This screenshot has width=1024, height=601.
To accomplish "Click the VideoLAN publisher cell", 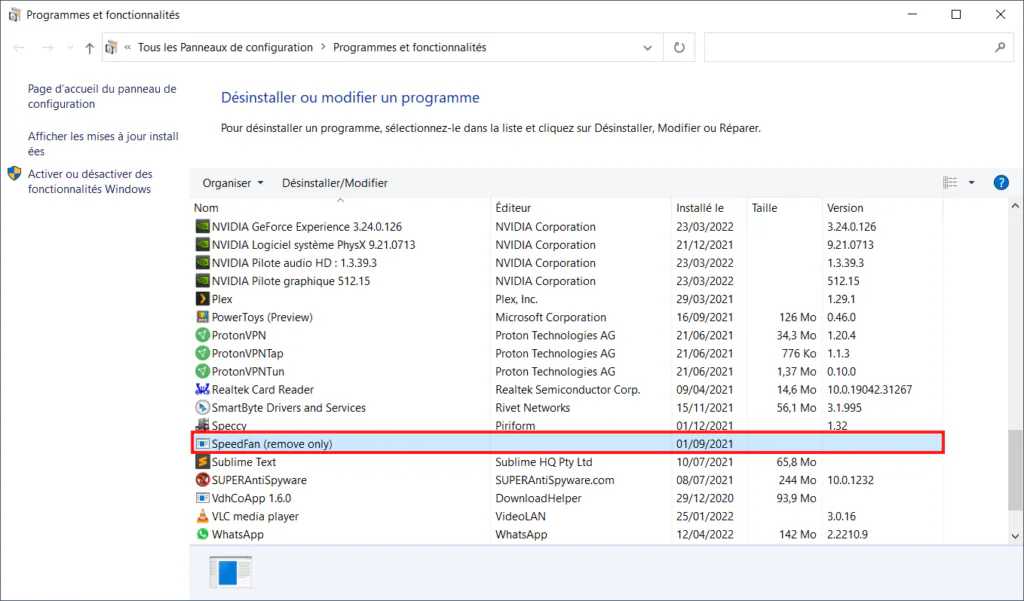I will 520,516.
